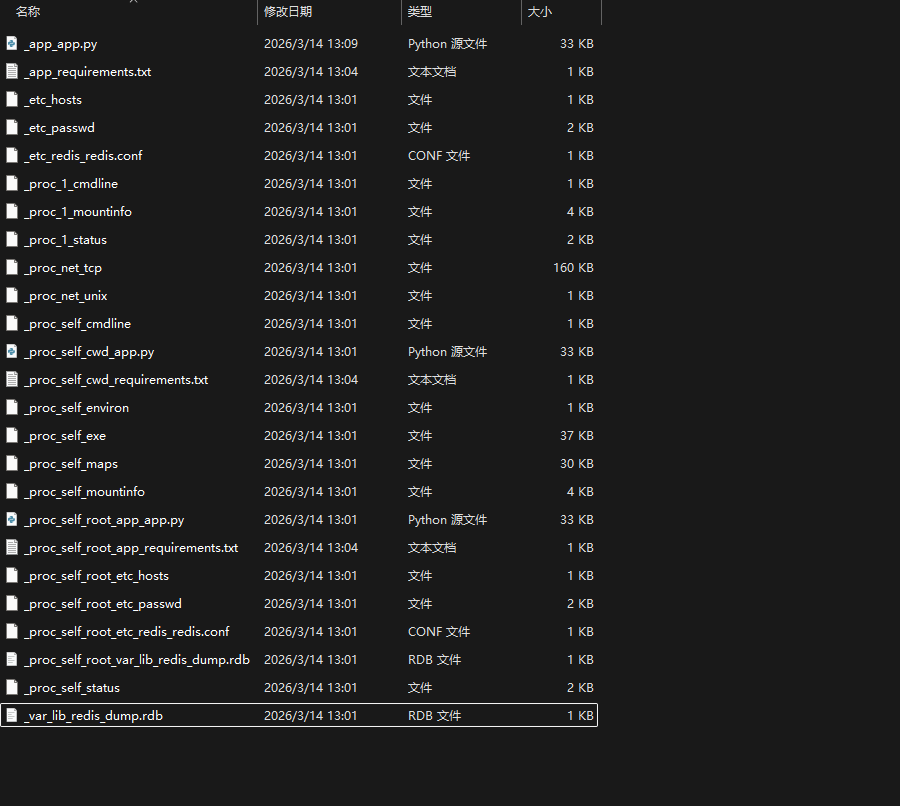Click the _proc_self_root_var_lib_redis_dump.rdb file icon
Image resolution: width=900 pixels, height=806 pixels.
[x=12, y=660]
